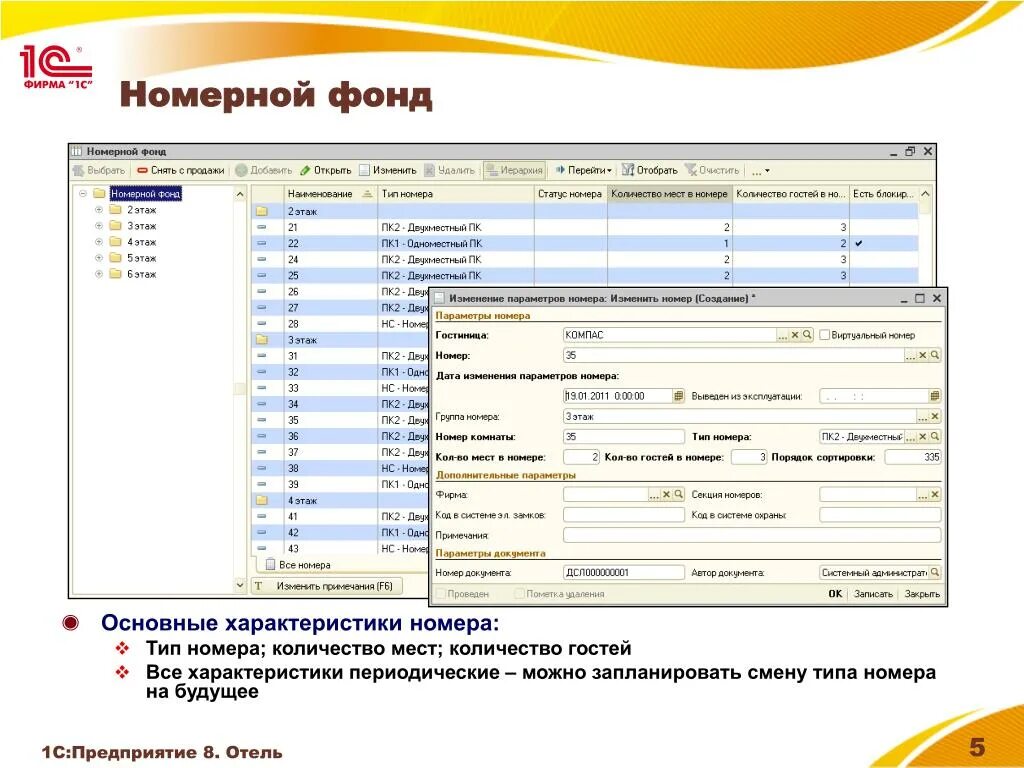Click the Изменить toolbar button
The height and width of the screenshot is (768, 1024).
388,170
